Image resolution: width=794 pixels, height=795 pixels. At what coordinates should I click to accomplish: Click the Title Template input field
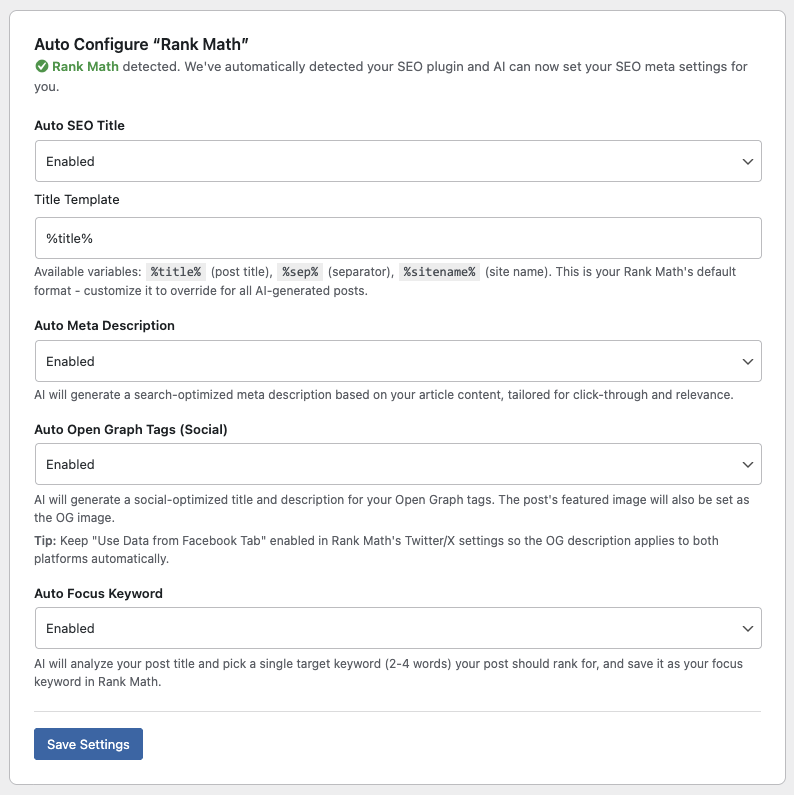(398, 238)
